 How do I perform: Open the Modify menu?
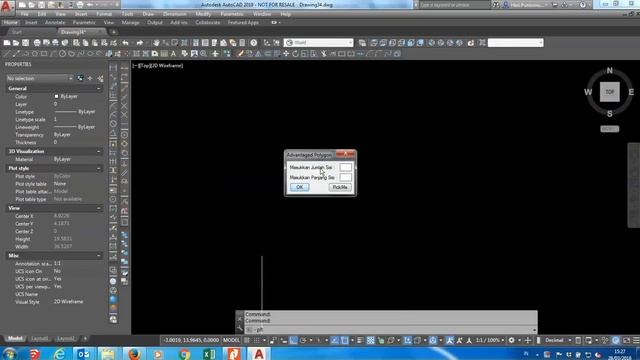(x=203, y=14)
